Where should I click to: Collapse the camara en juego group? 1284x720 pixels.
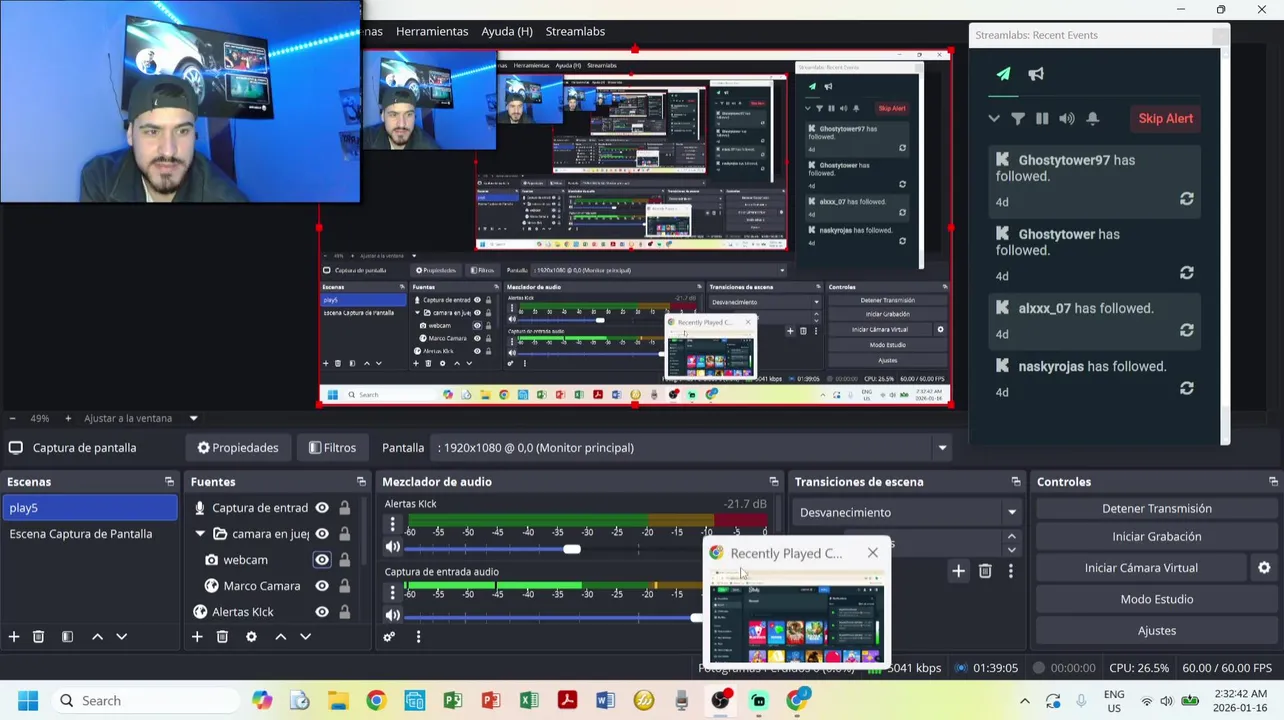click(200, 534)
